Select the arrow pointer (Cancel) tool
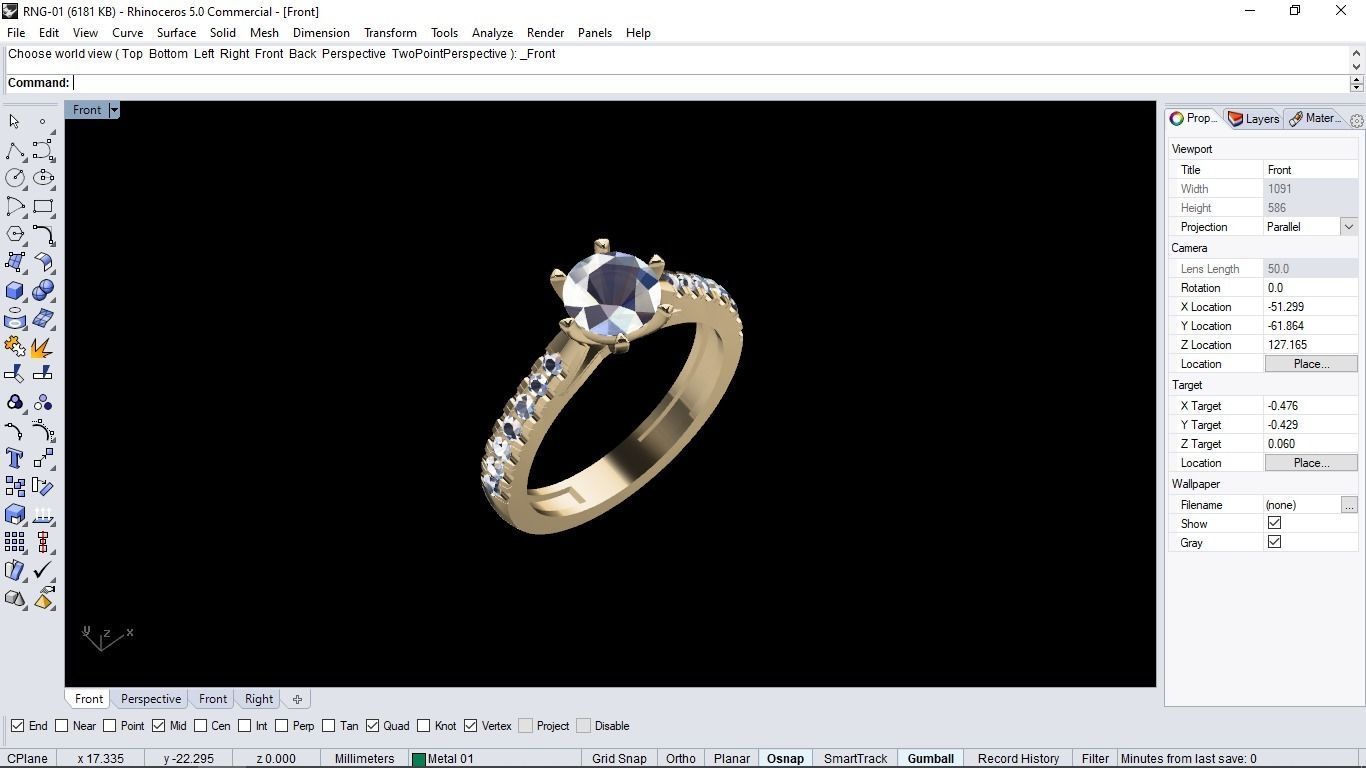The height and width of the screenshot is (768, 1366). click(x=14, y=121)
